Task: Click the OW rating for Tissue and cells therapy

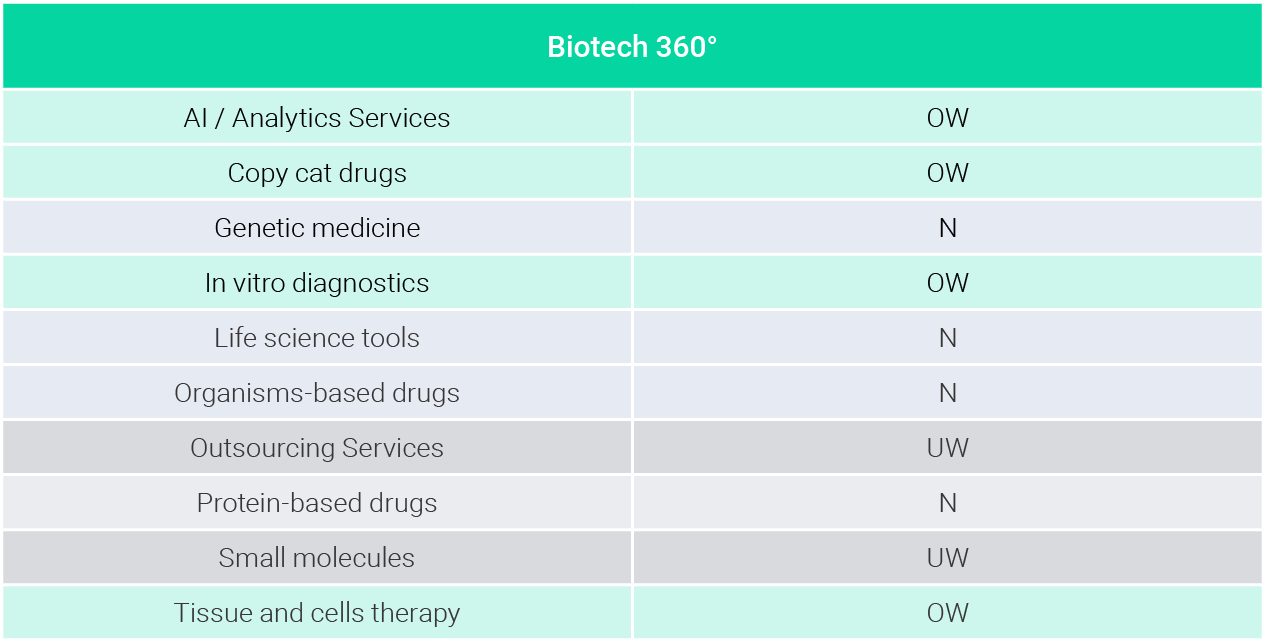Action: [948, 613]
